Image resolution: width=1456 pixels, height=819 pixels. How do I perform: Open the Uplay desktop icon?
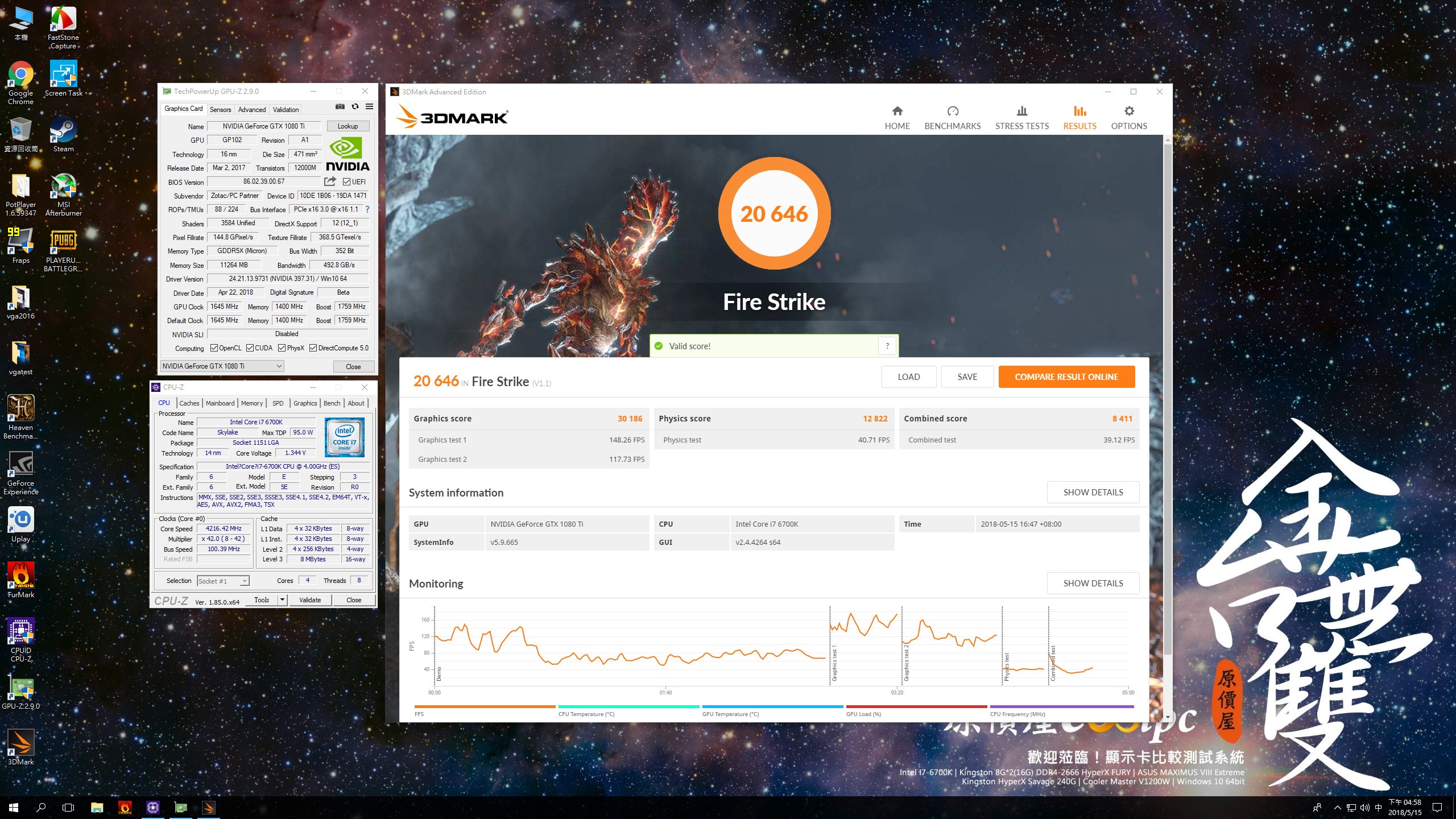click(x=20, y=524)
